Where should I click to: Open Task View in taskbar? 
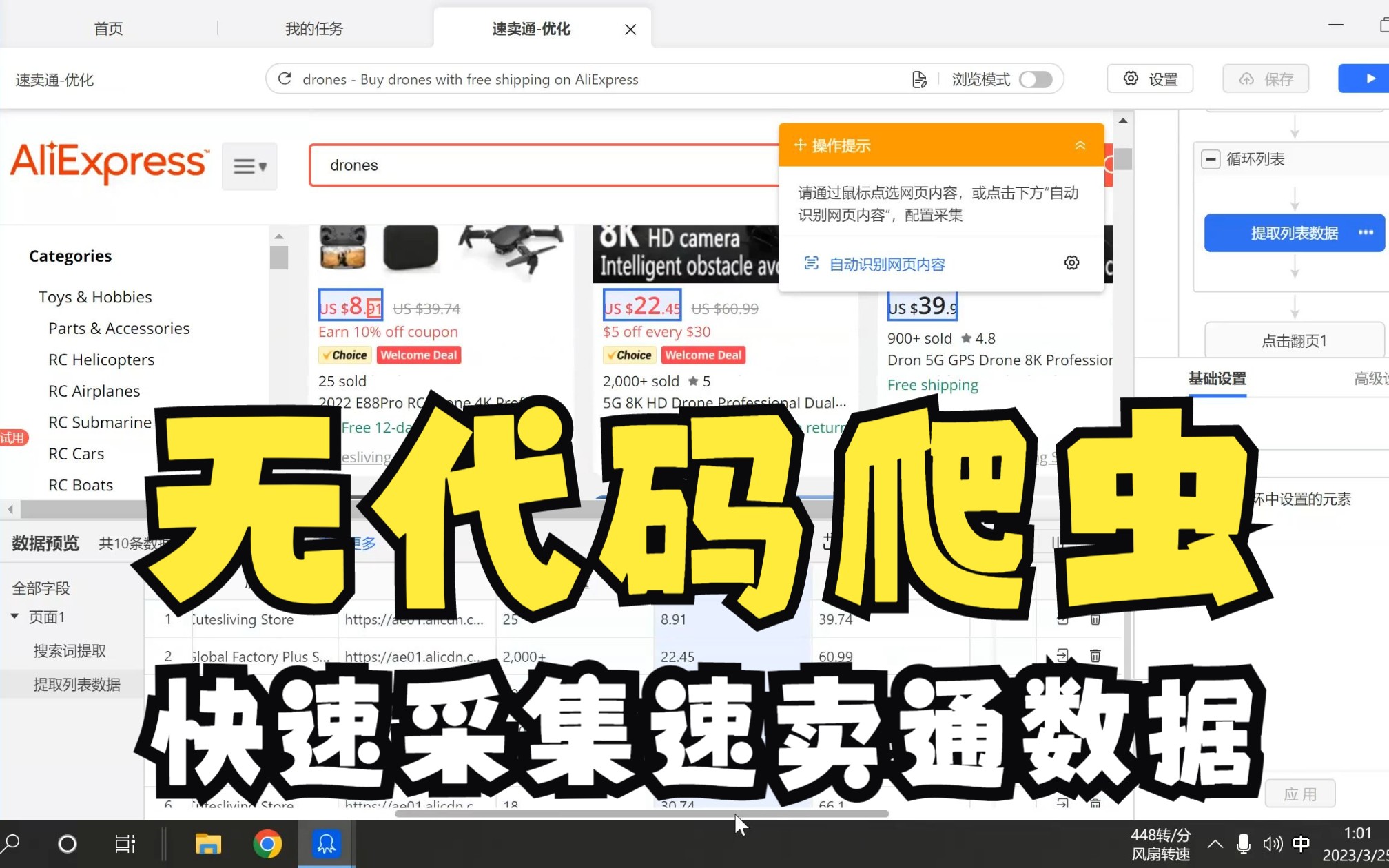[x=125, y=843]
